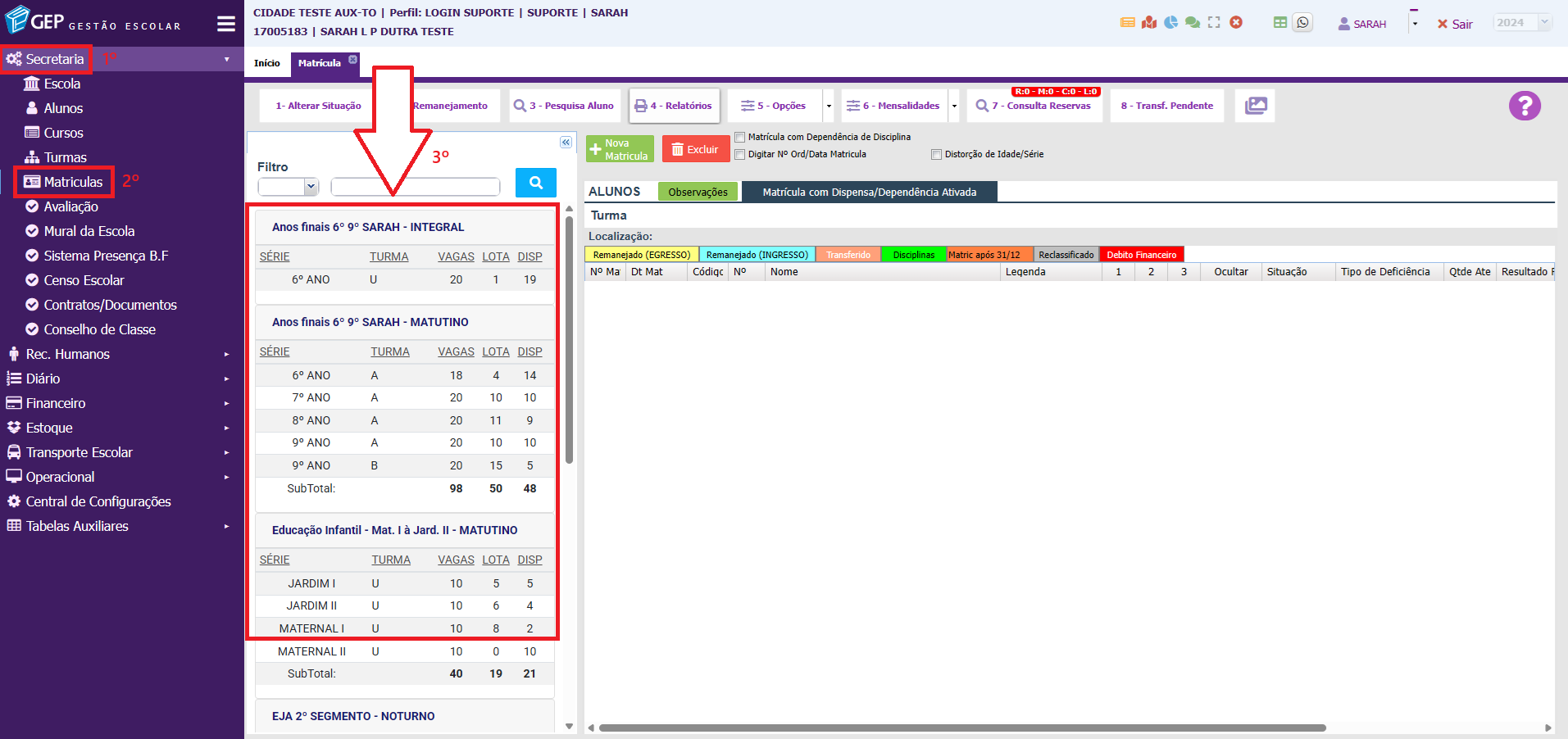This screenshot has height=739, width=1568.
Task: Click the Nova Matrícula button
Action: coord(620,149)
